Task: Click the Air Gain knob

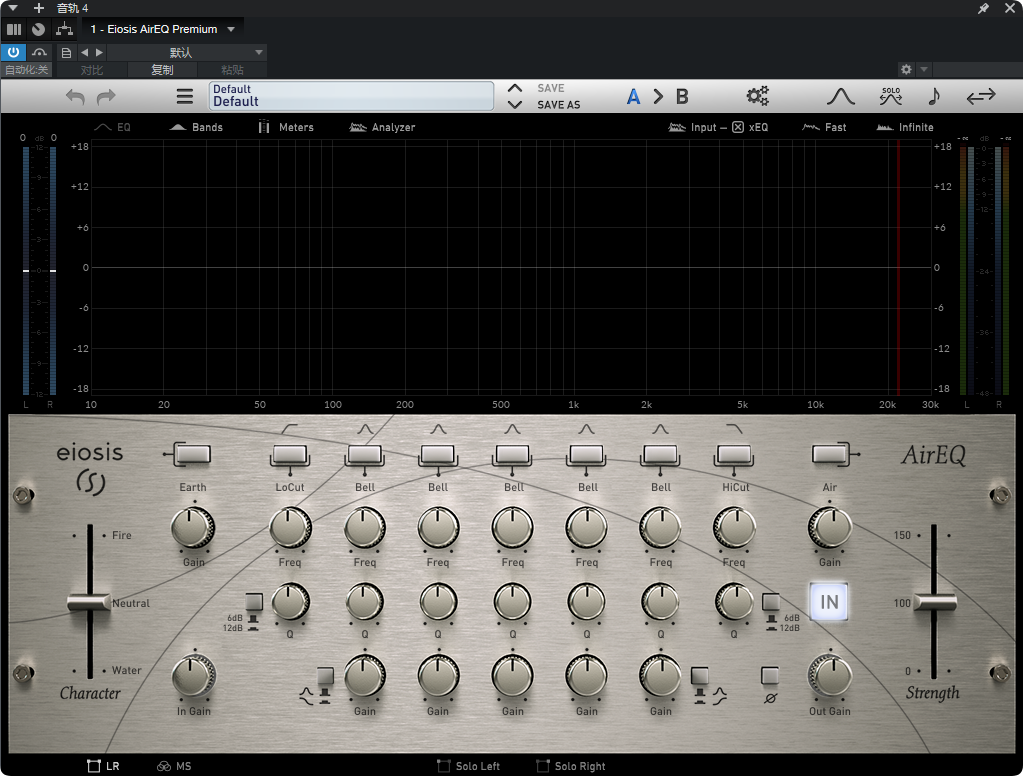Action: 830,527
